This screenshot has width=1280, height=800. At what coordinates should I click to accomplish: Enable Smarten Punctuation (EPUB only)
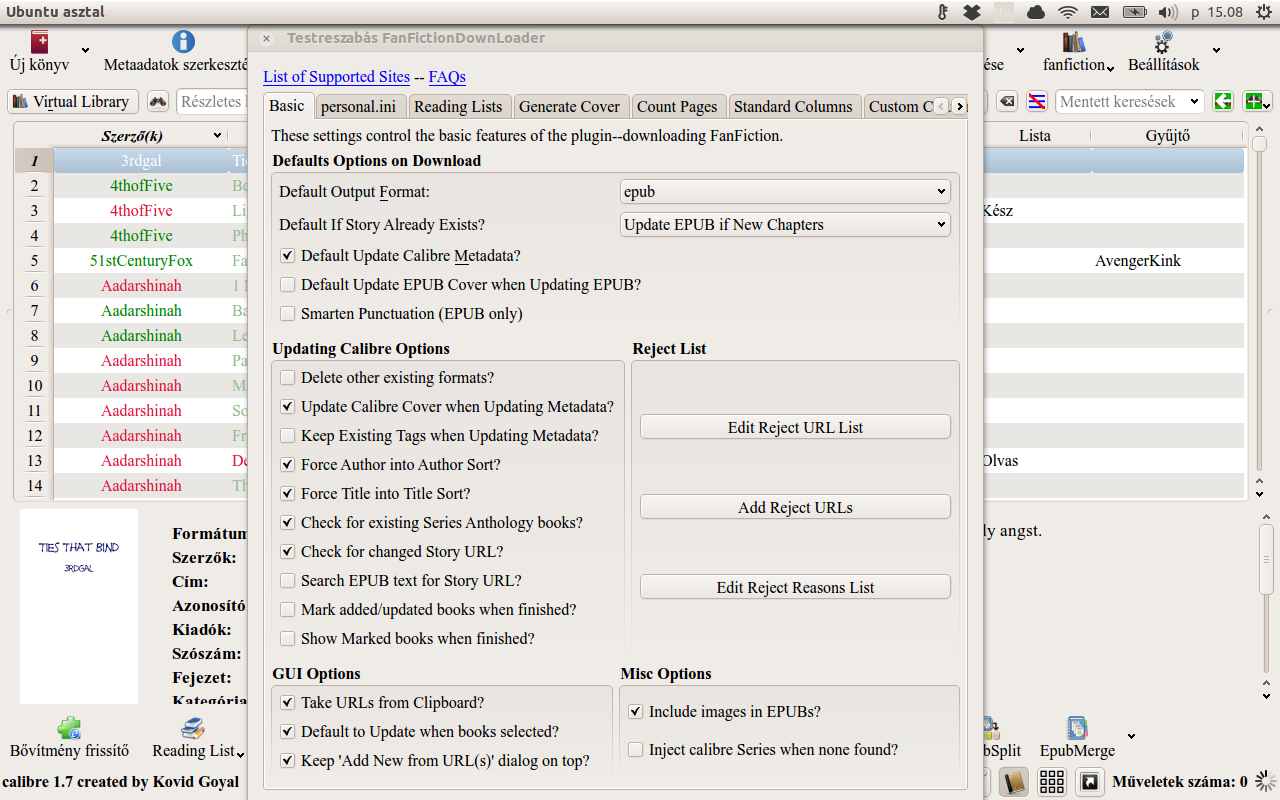[x=288, y=314]
